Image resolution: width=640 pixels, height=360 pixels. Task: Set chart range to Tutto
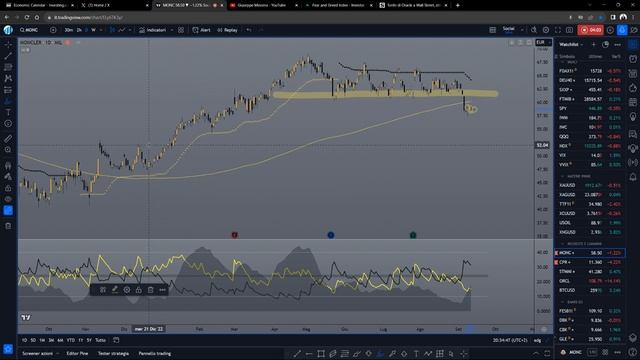click(x=100, y=340)
